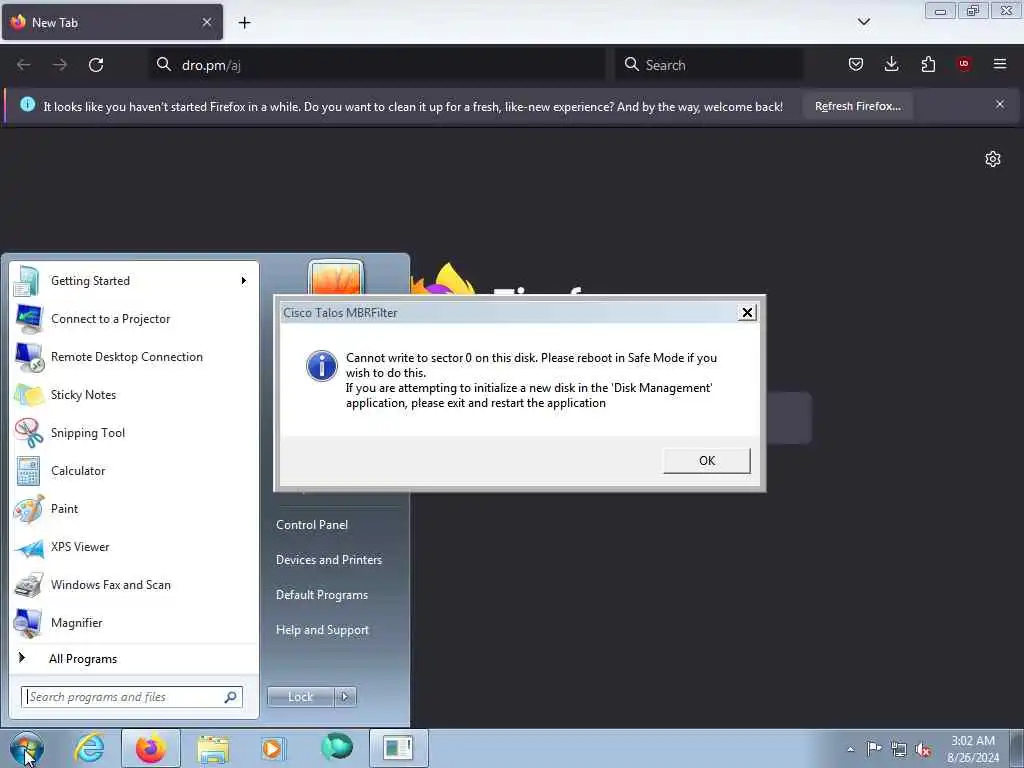
Task: Expand the shutdown options arrow beside Lock
Action: click(x=345, y=697)
